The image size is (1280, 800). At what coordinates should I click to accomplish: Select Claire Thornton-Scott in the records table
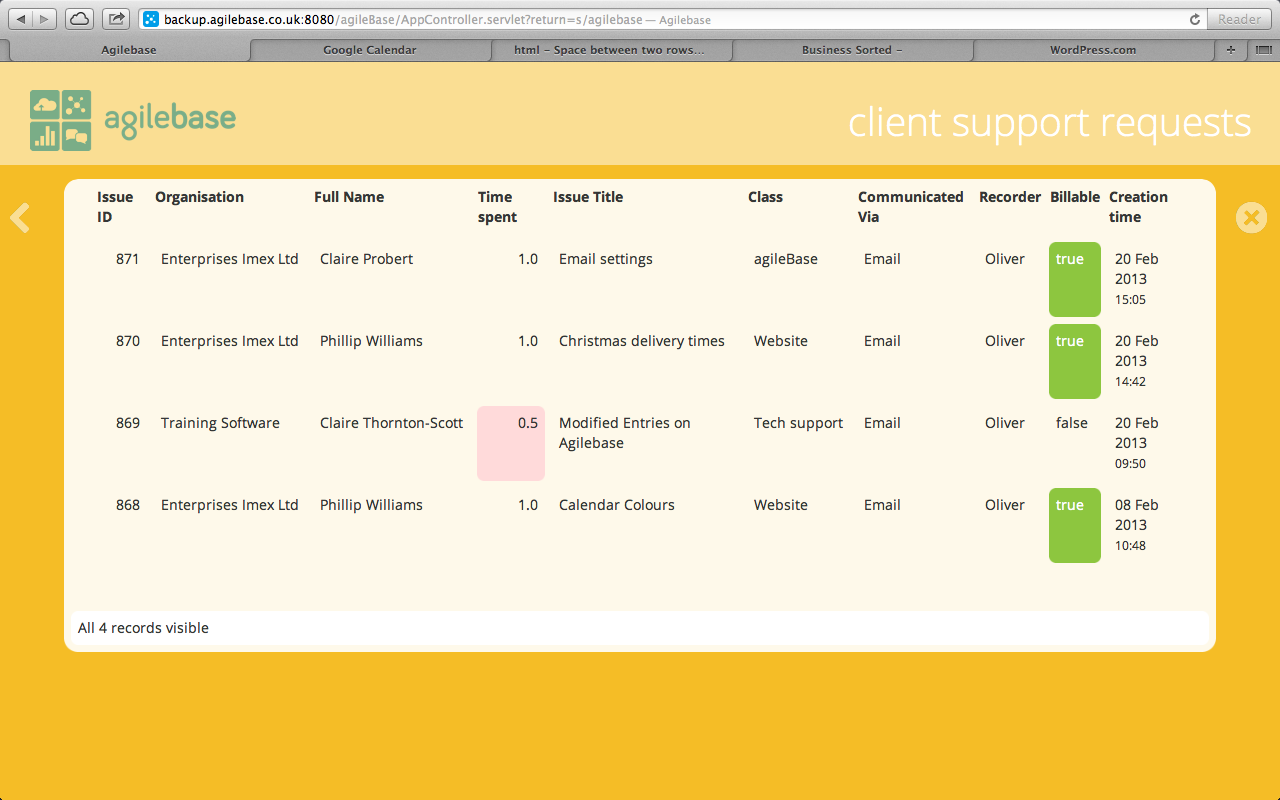coord(391,423)
